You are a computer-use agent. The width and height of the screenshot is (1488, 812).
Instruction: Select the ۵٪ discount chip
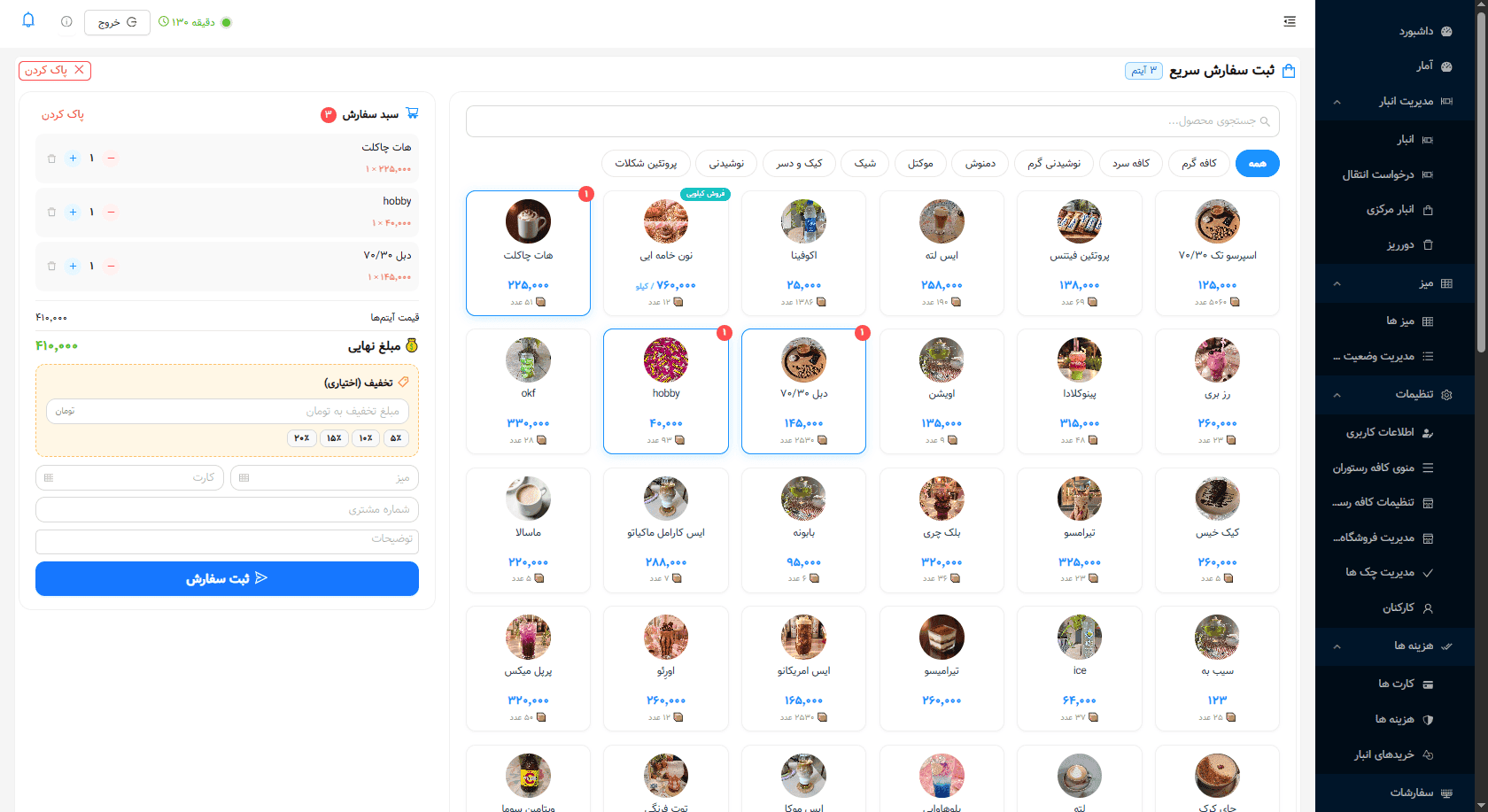coord(396,438)
